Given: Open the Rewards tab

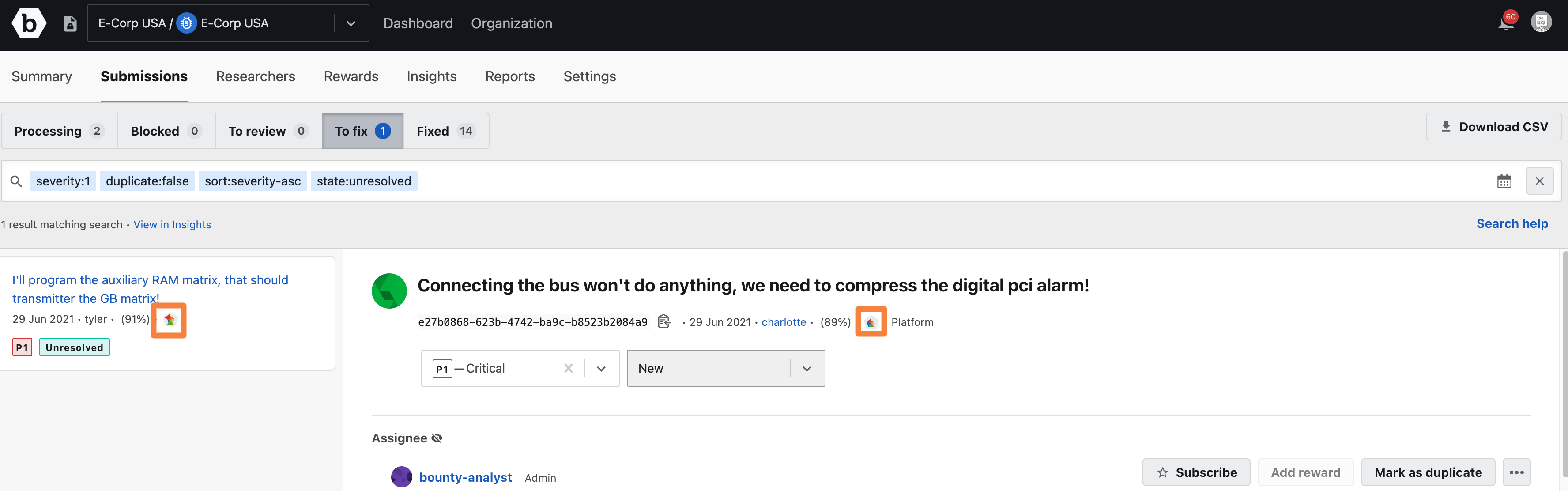Looking at the screenshot, I should 351,76.
